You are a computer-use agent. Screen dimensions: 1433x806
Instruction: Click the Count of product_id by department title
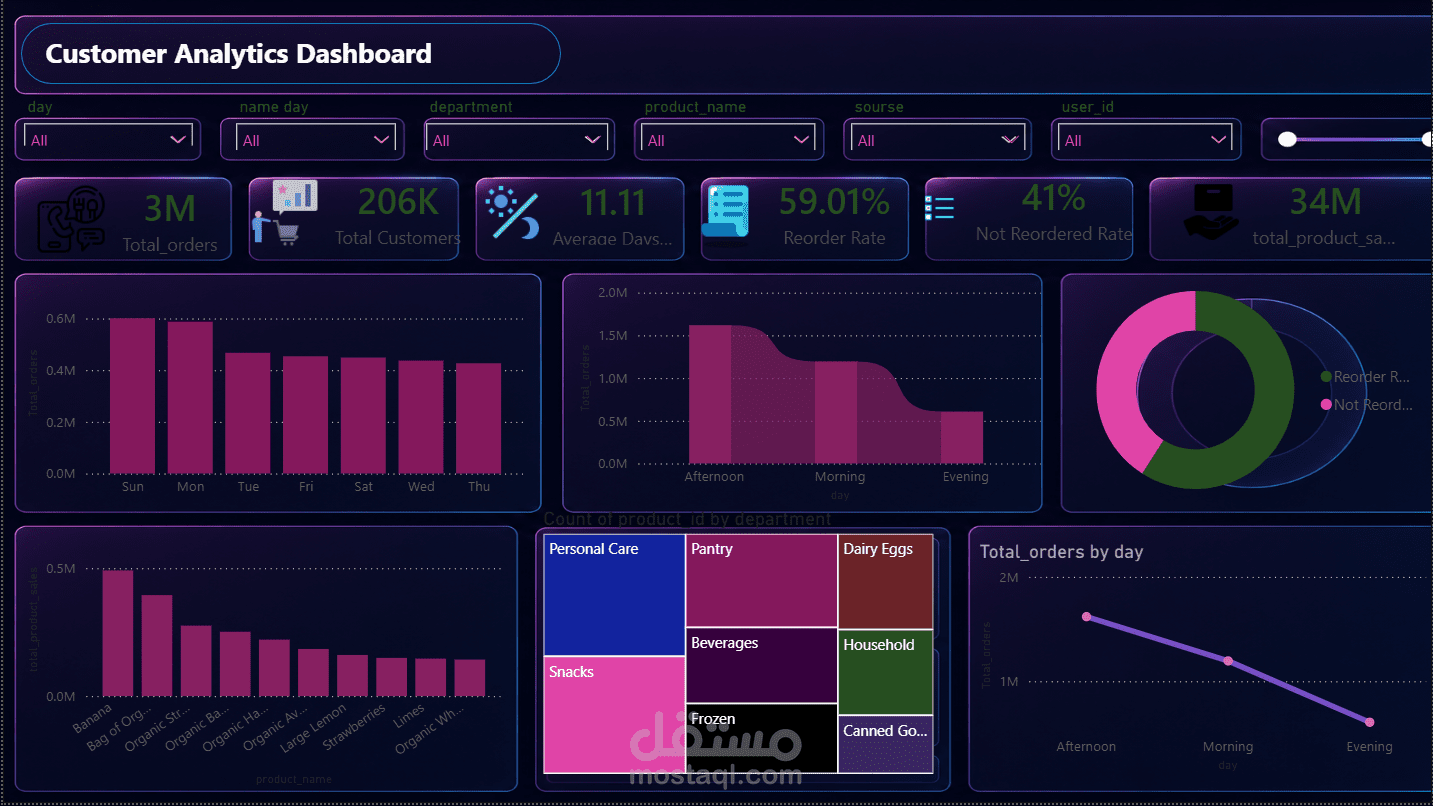tap(687, 519)
